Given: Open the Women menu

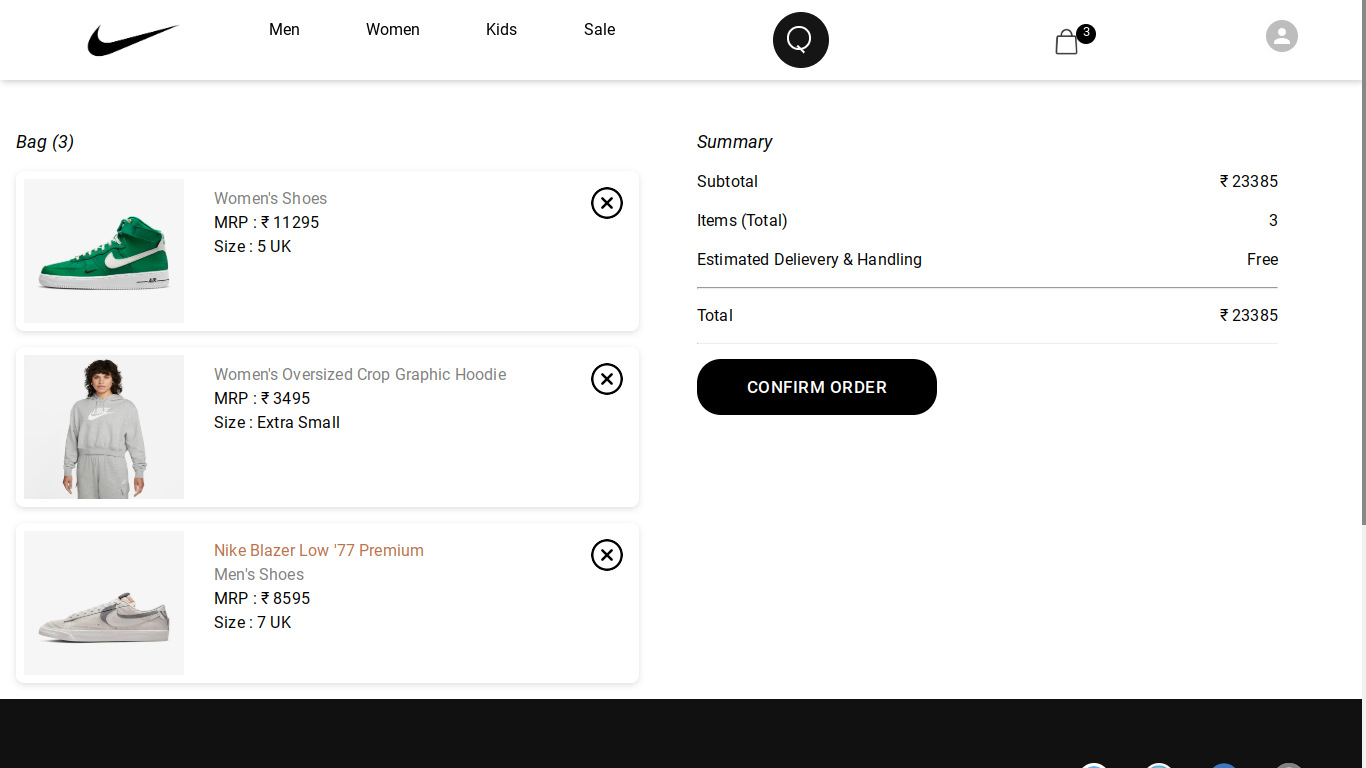Looking at the screenshot, I should (393, 30).
